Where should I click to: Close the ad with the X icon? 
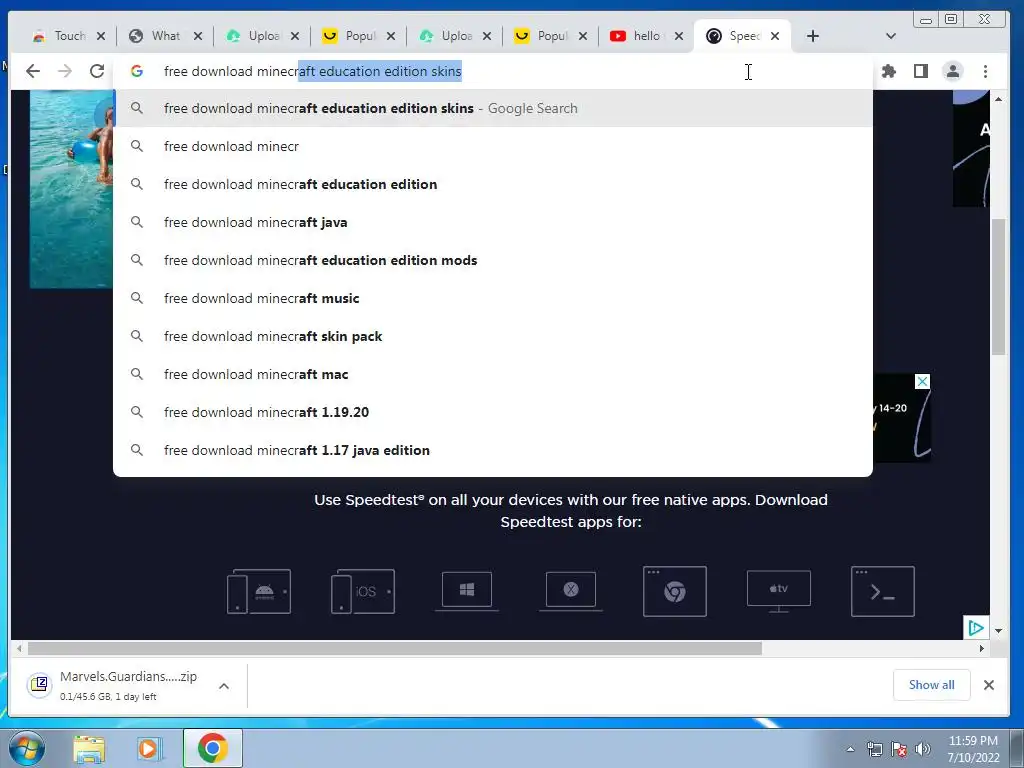tap(922, 381)
